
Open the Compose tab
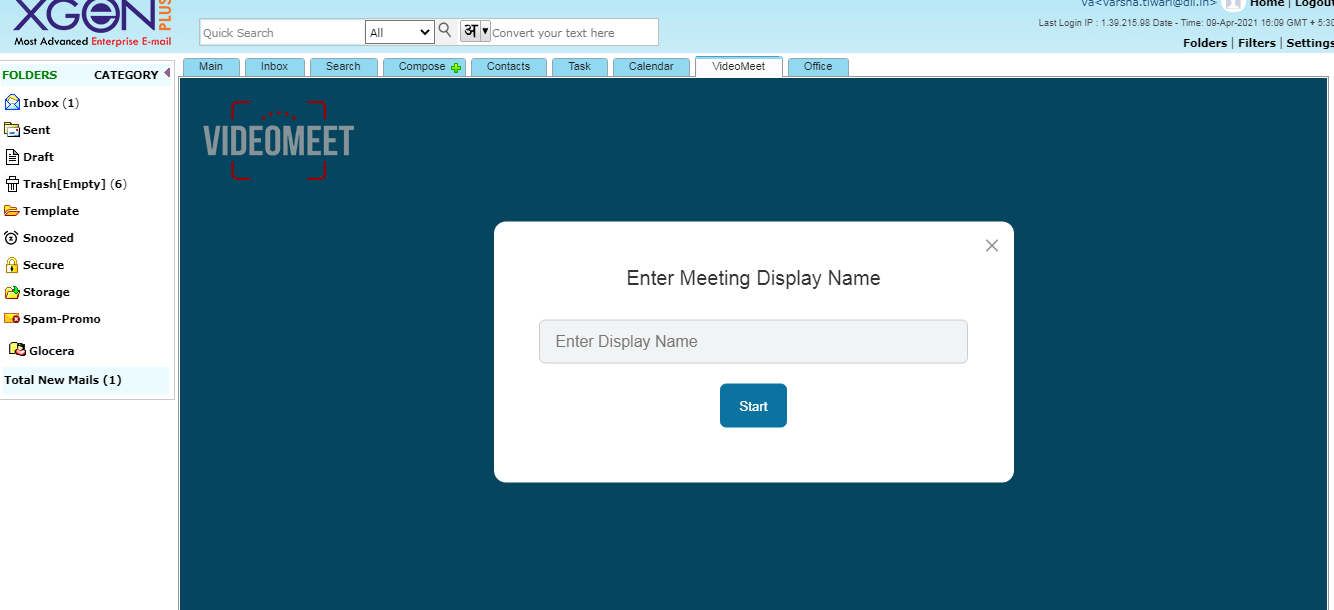pyautogui.click(x=424, y=67)
